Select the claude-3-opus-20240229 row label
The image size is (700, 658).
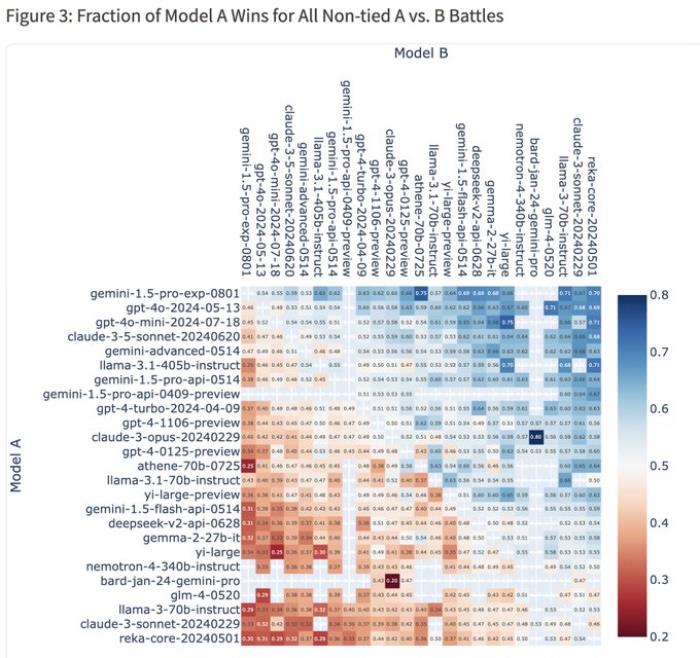click(x=166, y=437)
